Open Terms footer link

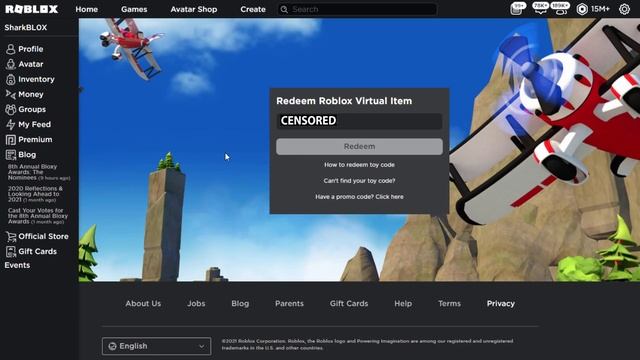[449, 304]
